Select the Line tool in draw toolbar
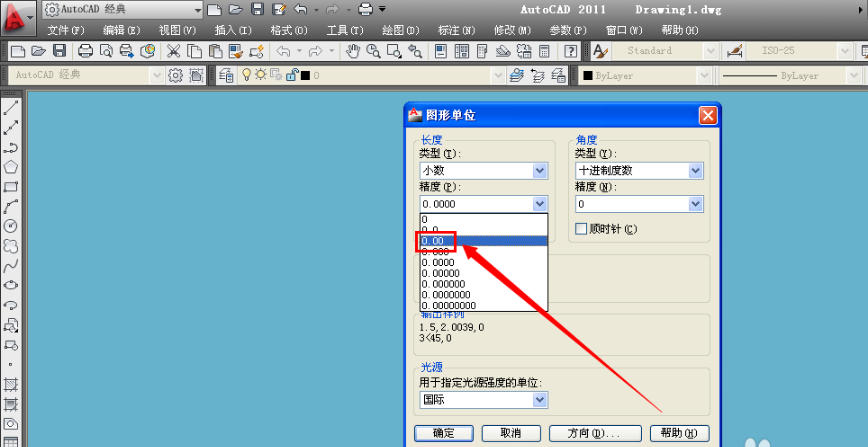868x447 pixels. coord(11,108)
